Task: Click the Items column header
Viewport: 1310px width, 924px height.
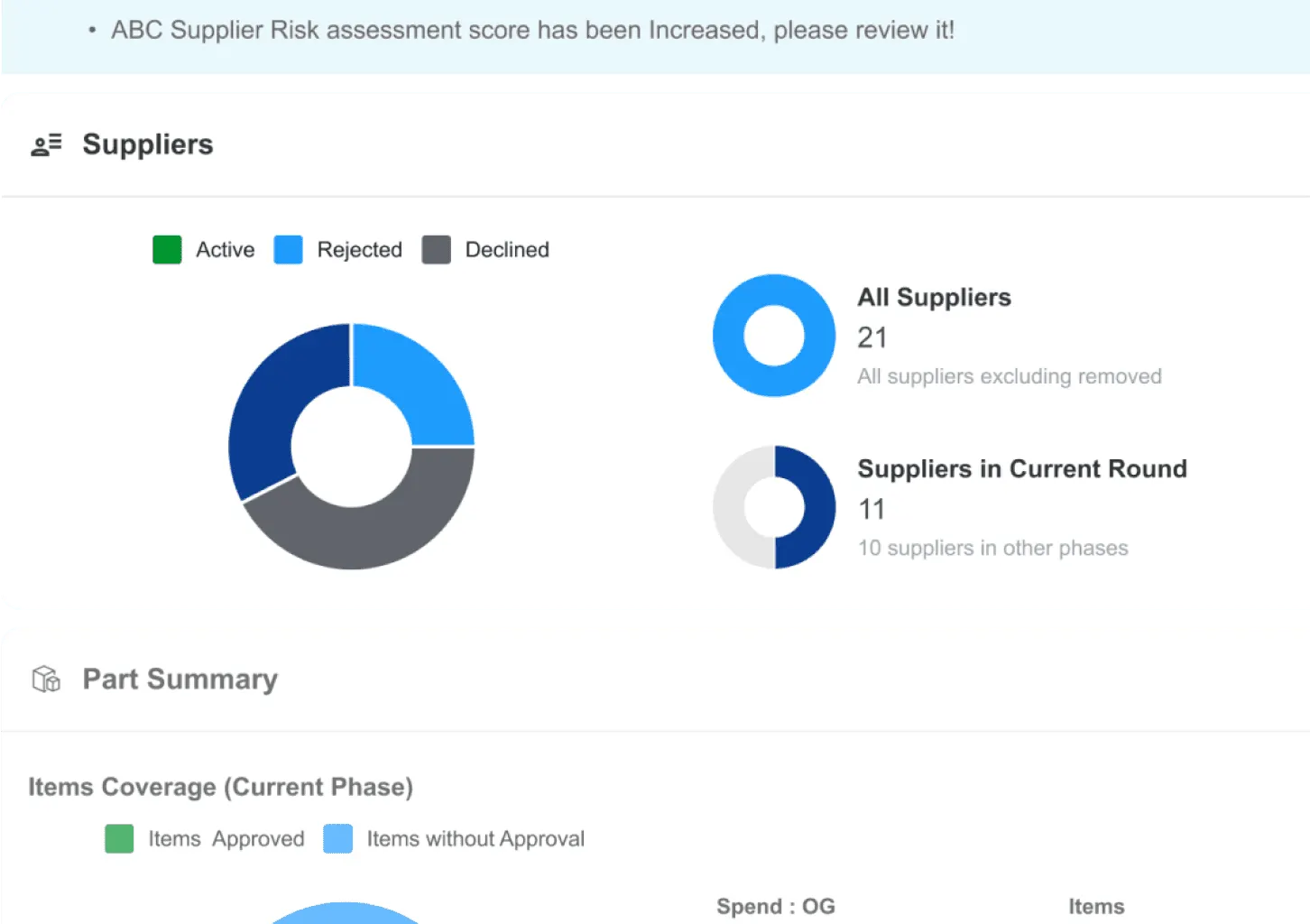Action: [1096, 906]
